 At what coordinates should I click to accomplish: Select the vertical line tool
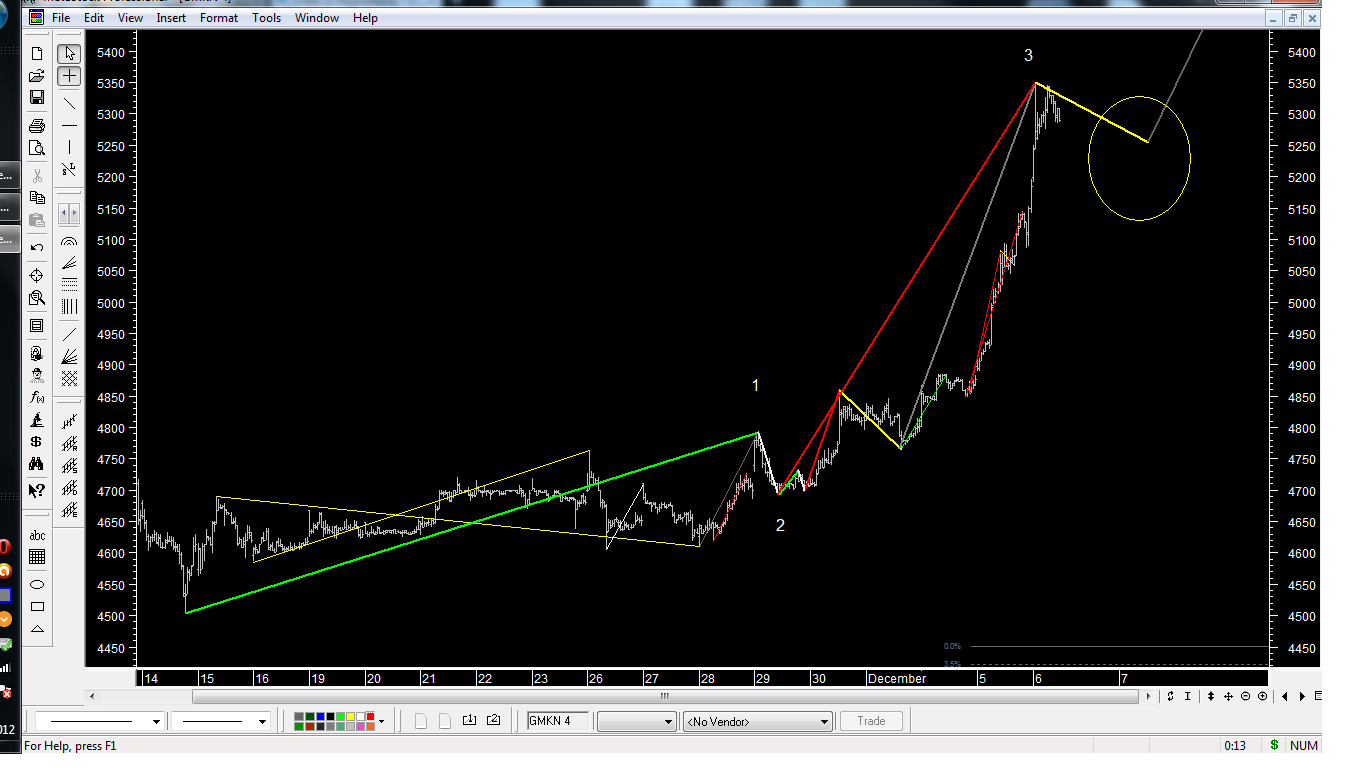[69, 147]
